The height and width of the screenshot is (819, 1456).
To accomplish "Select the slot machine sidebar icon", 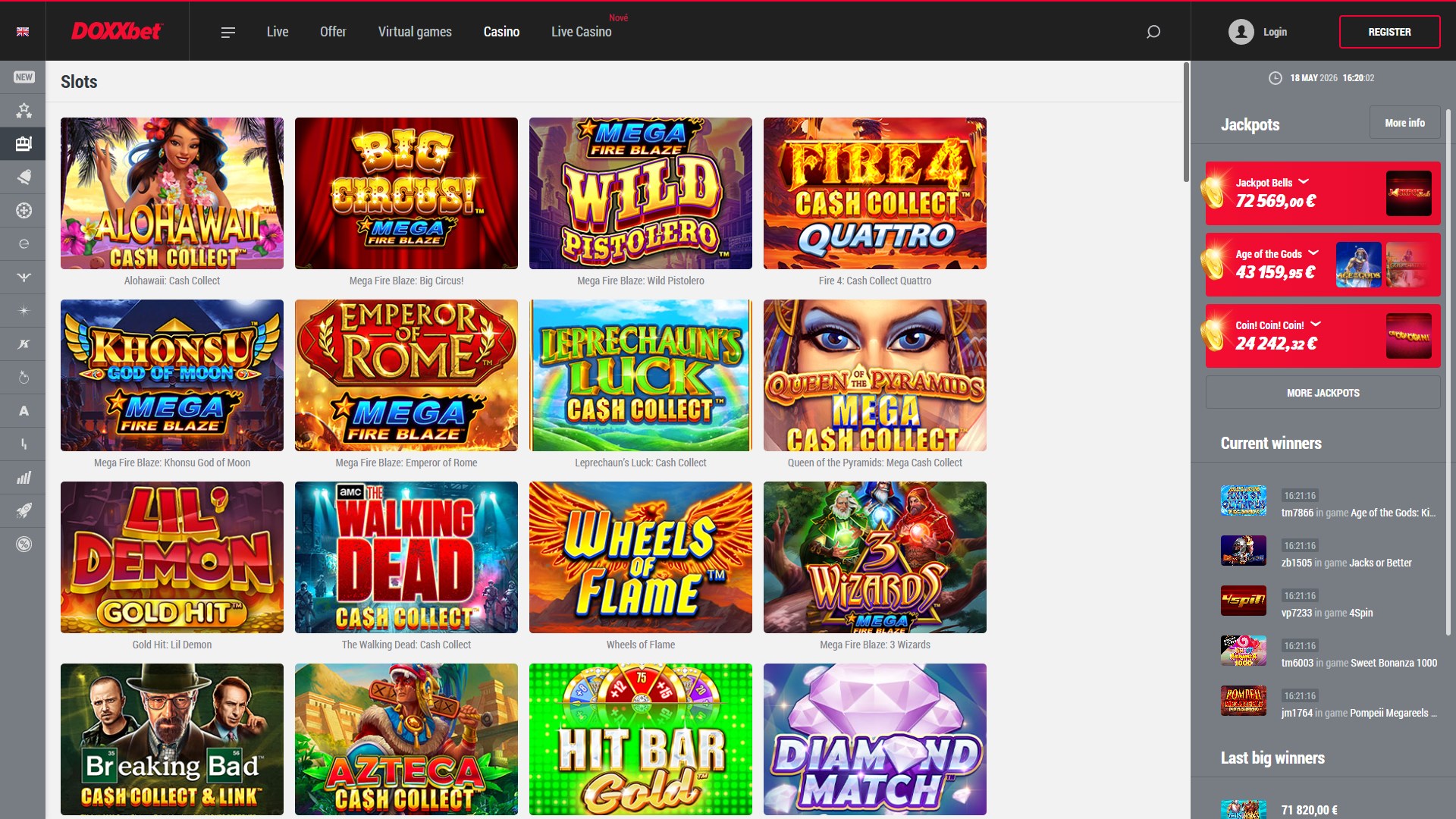I will [24, 144].
